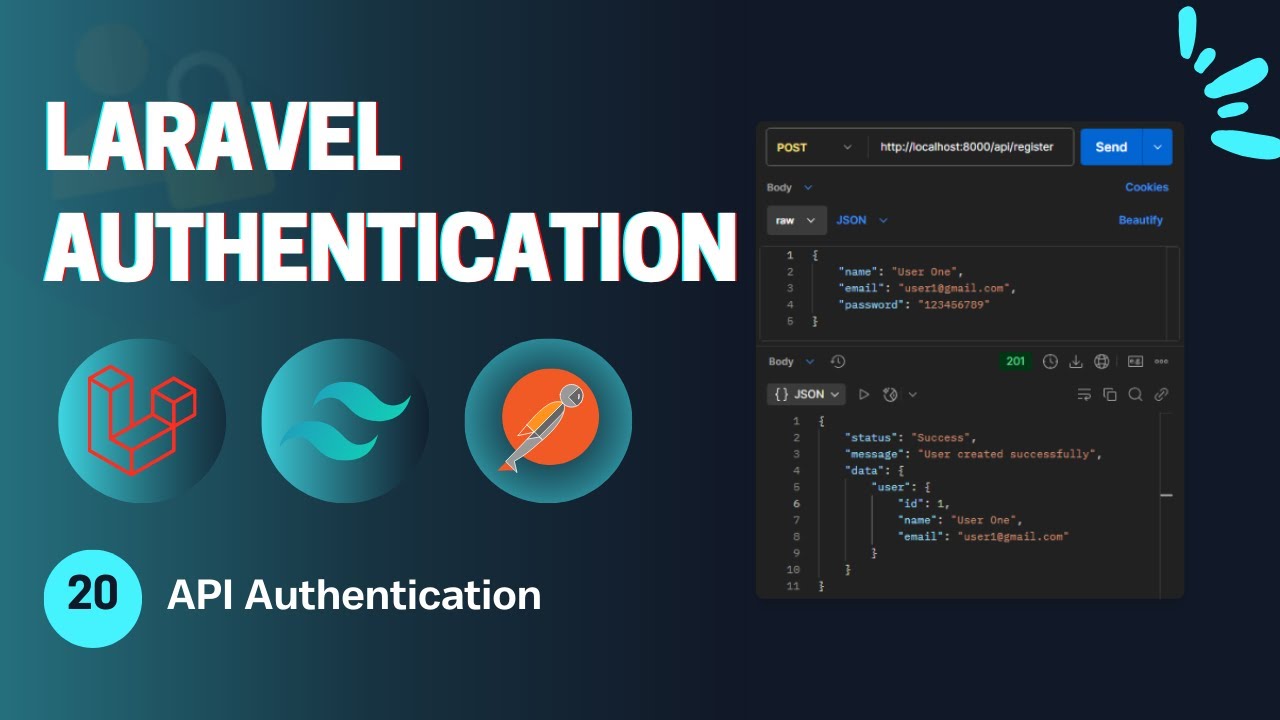
Task: Click "status": "Success" in response
Action: point(910,438)
